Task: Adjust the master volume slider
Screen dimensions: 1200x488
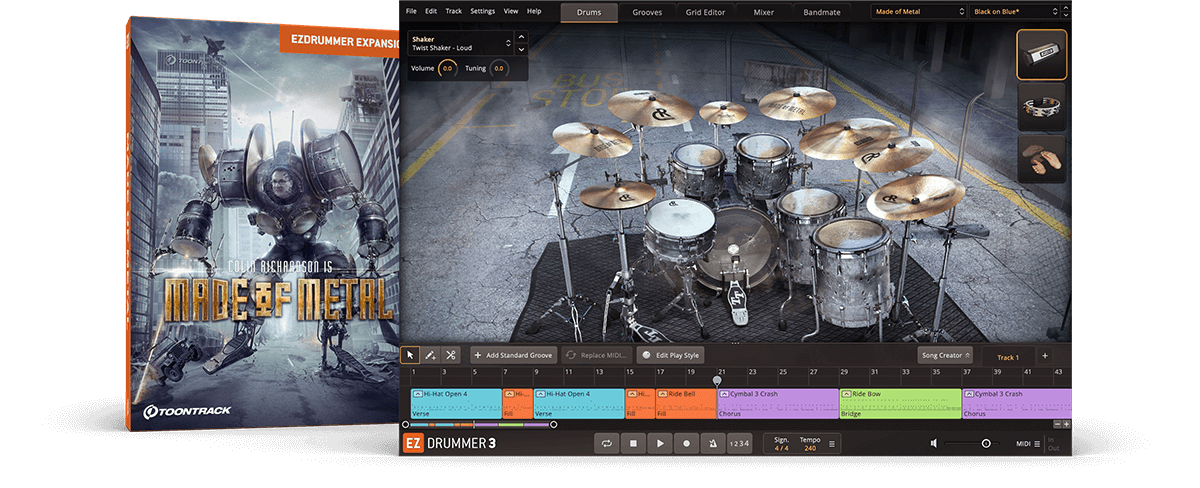Action: tap(985, 443)
